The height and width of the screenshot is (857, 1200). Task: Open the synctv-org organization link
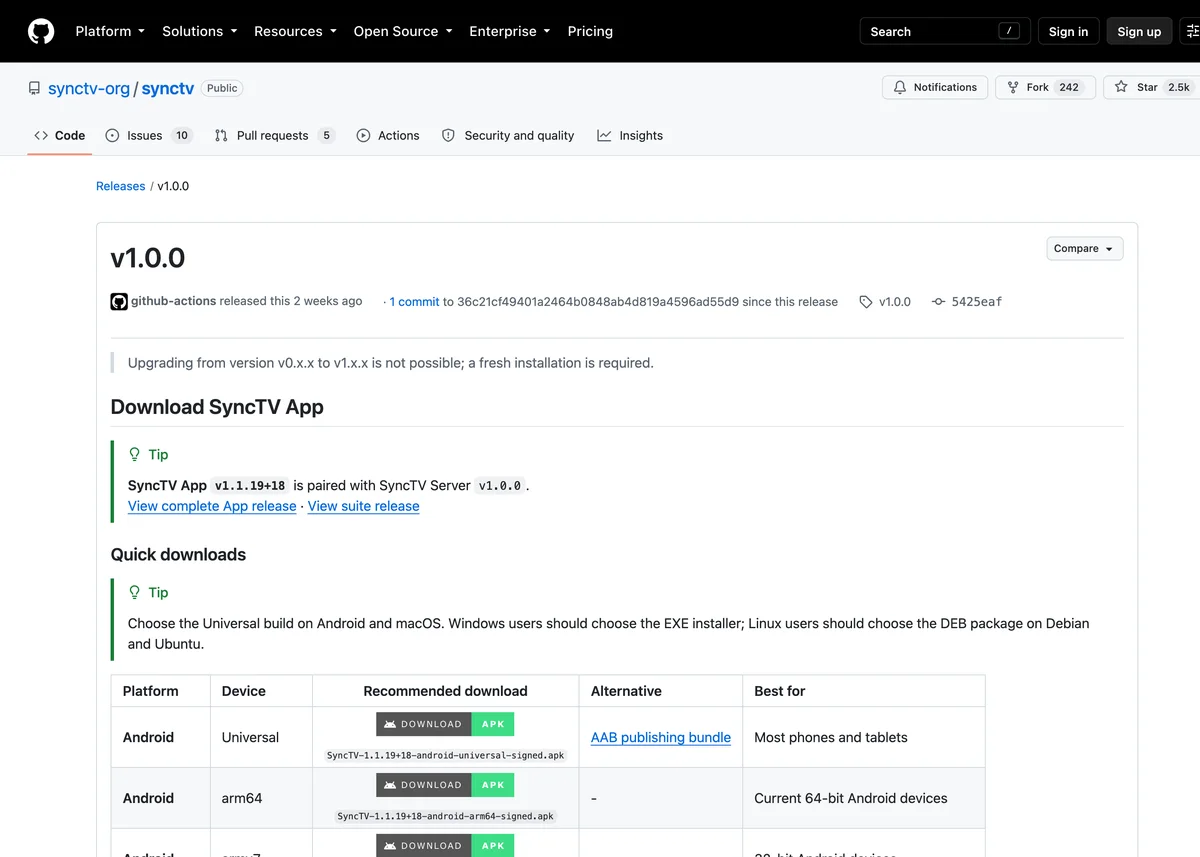point(89,88)
